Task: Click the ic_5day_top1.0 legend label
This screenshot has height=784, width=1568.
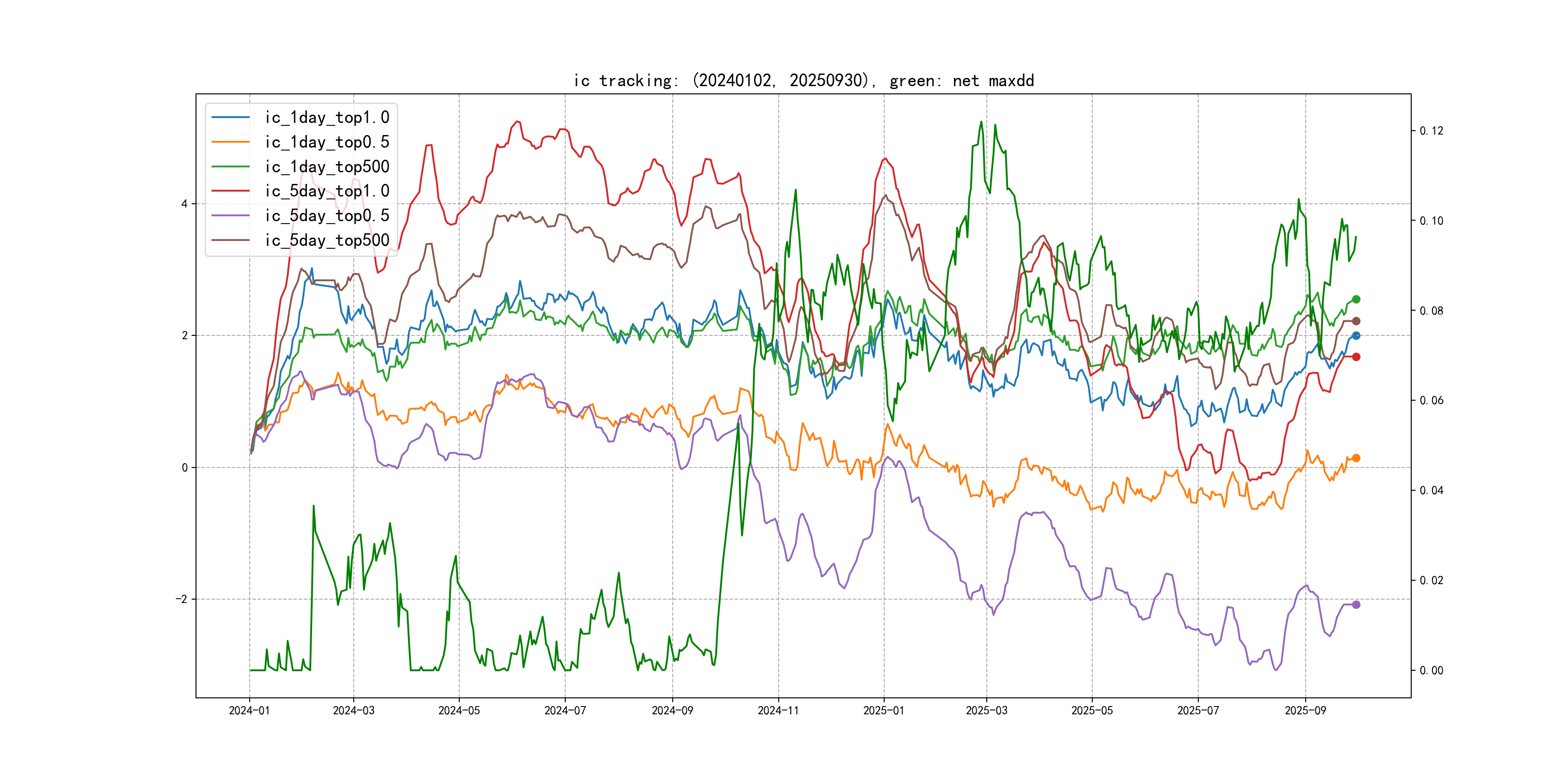Action: (327, 191)
